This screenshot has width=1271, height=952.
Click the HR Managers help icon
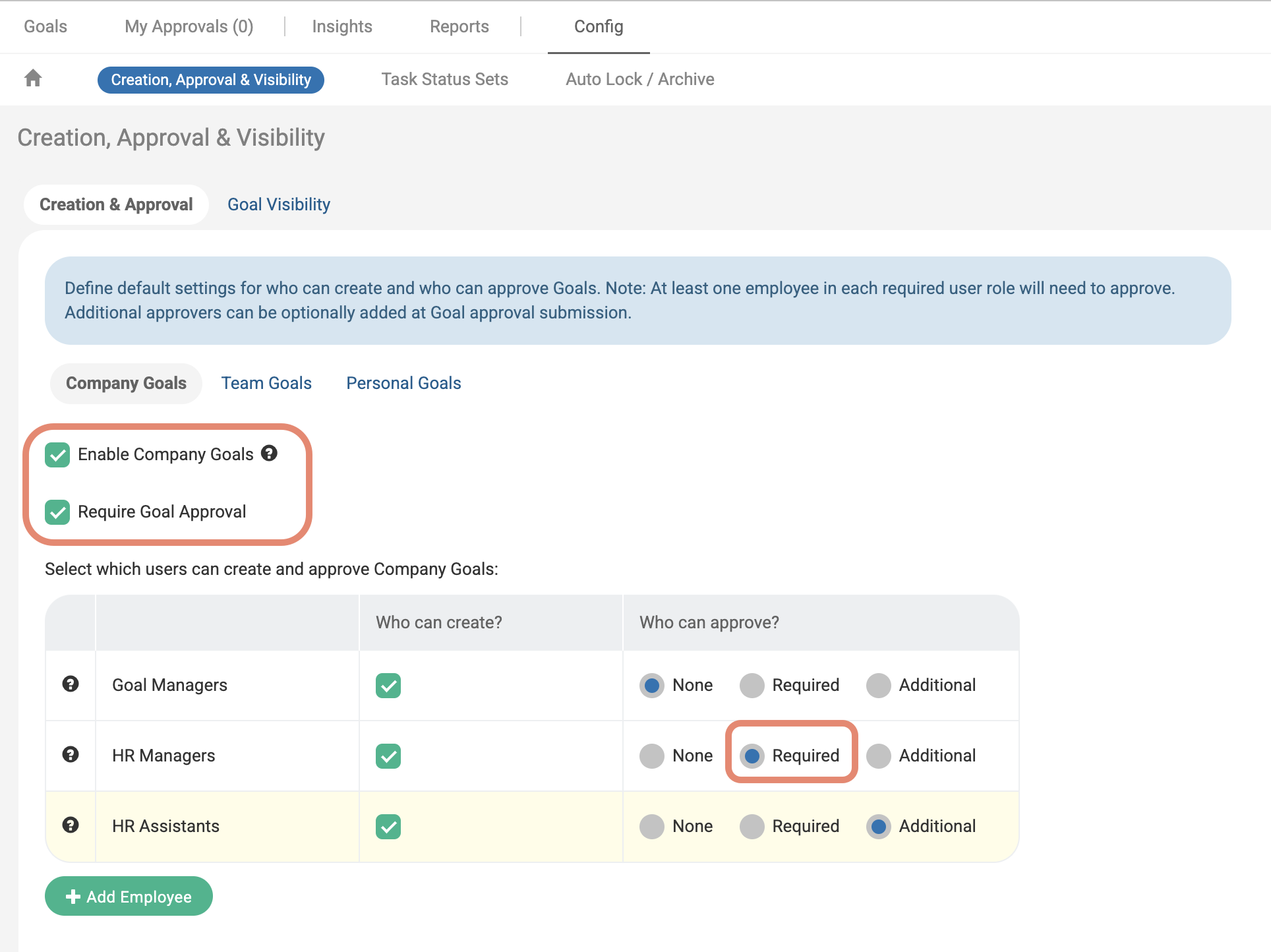coord(71,754)
